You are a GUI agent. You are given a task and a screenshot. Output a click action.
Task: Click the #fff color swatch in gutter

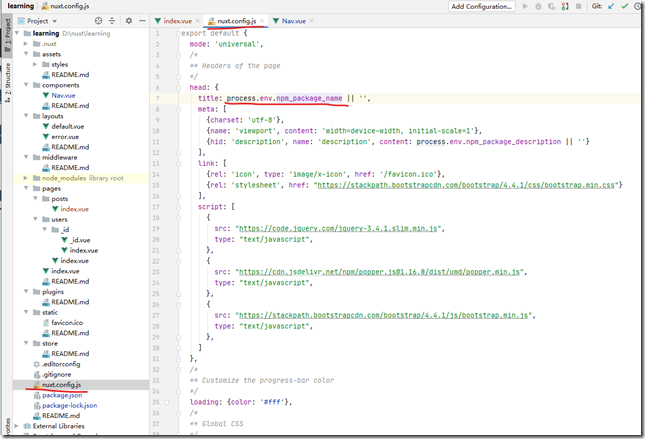pos(167,402)
